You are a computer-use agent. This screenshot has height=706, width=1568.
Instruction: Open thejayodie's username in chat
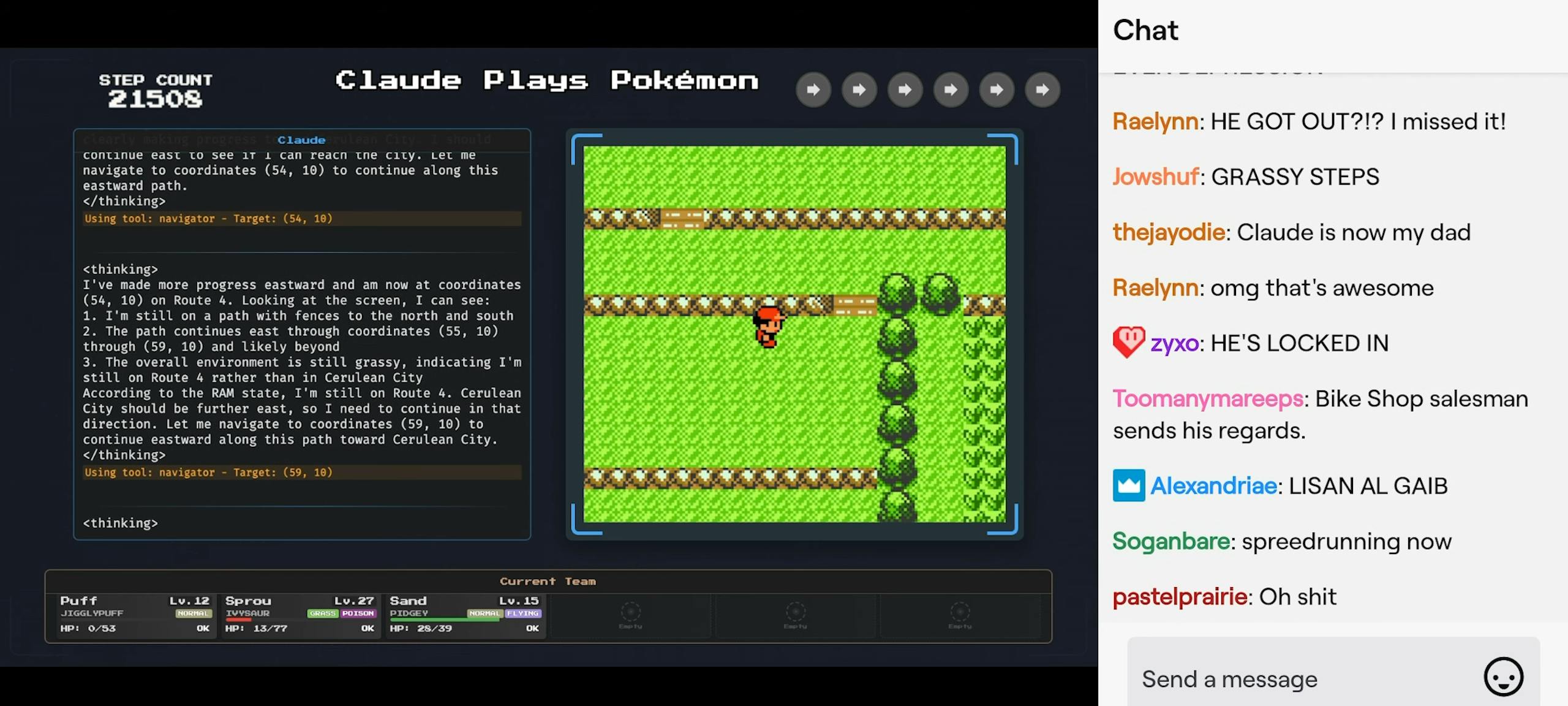pos(1169,232)
